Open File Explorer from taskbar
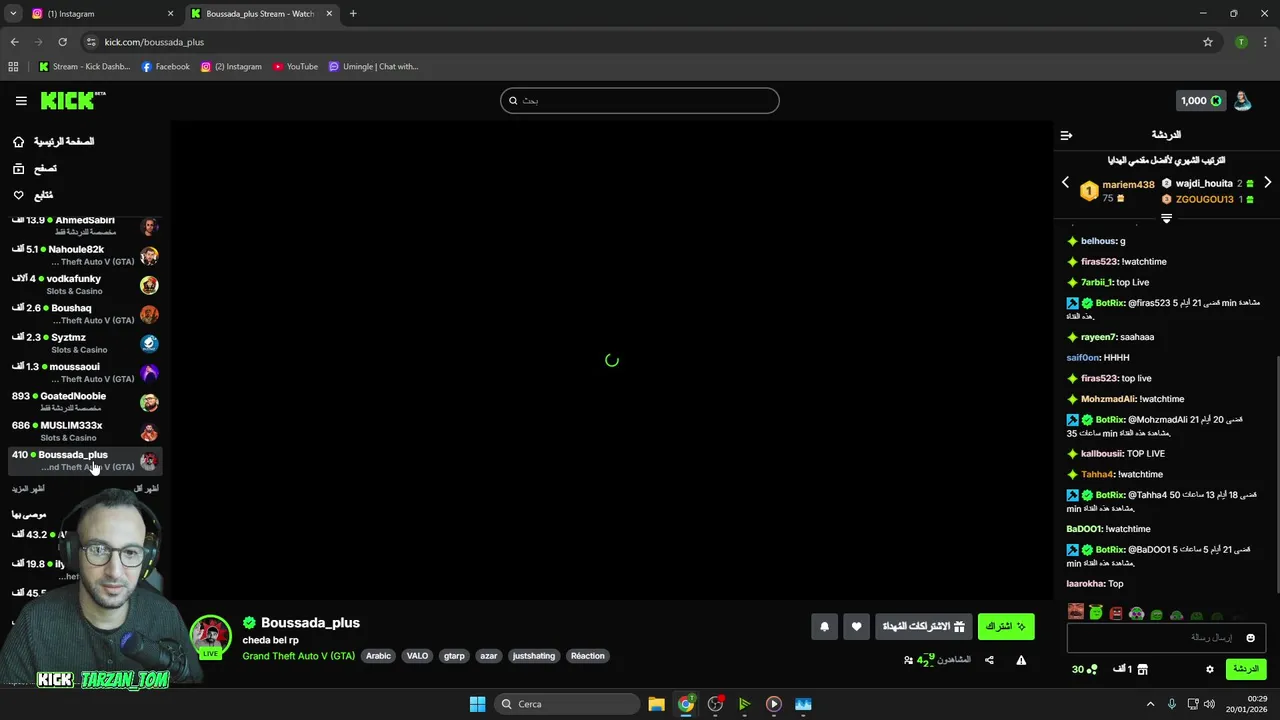This screenshot has width=1280, height=720. click(x=656, y=704)
